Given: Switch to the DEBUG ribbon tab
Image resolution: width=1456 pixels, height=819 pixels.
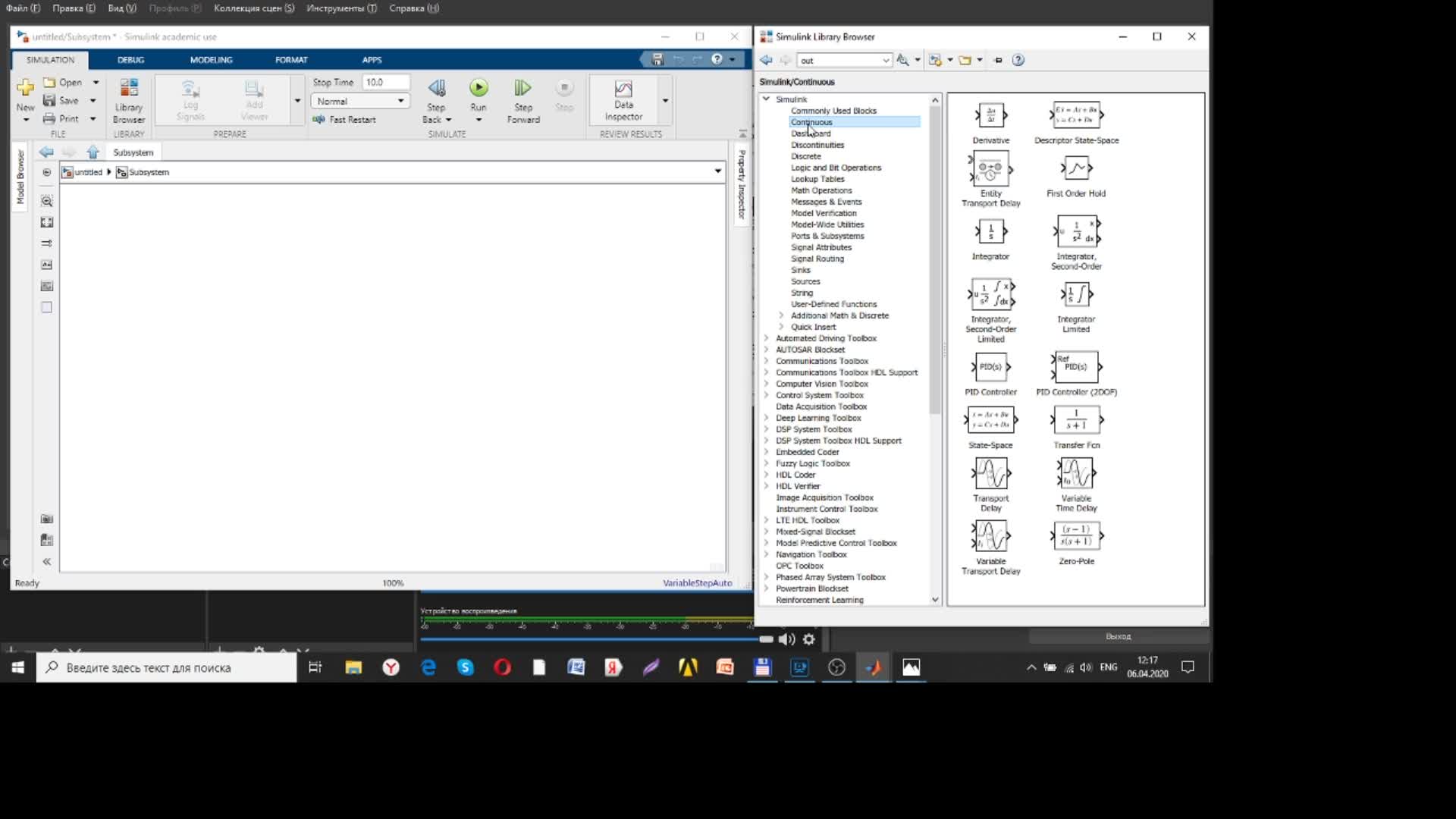Looking at the screenshot, I should [x=130, y=59].
